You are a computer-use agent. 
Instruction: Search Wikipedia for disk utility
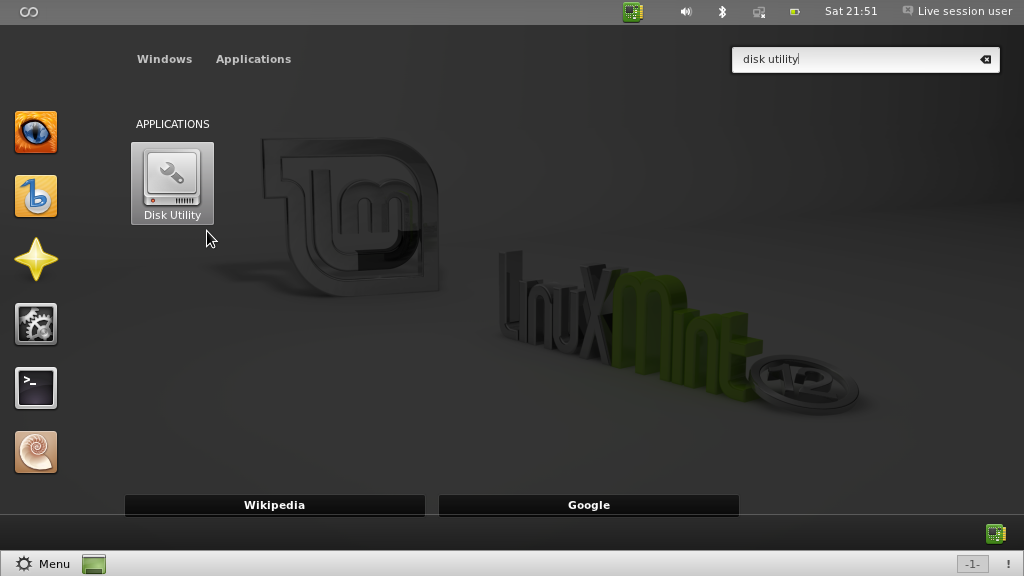pos(275,505)
